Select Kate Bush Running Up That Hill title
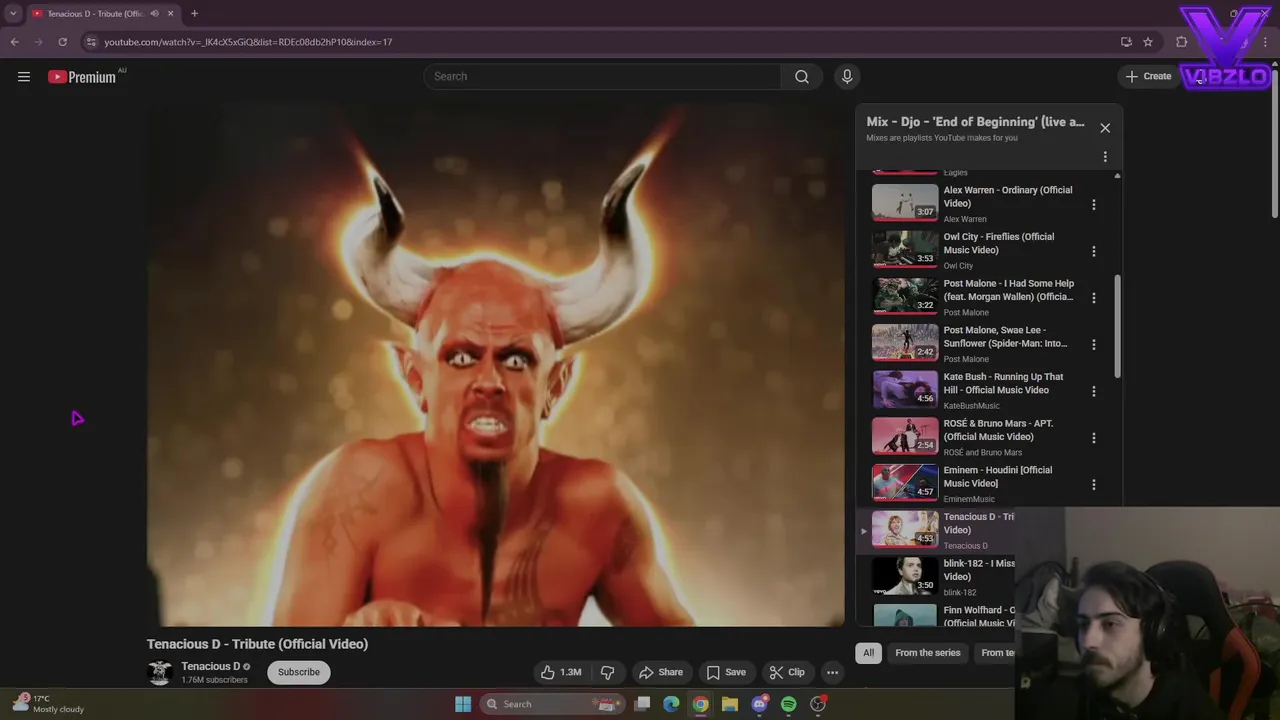 (x=1003, y=383)
